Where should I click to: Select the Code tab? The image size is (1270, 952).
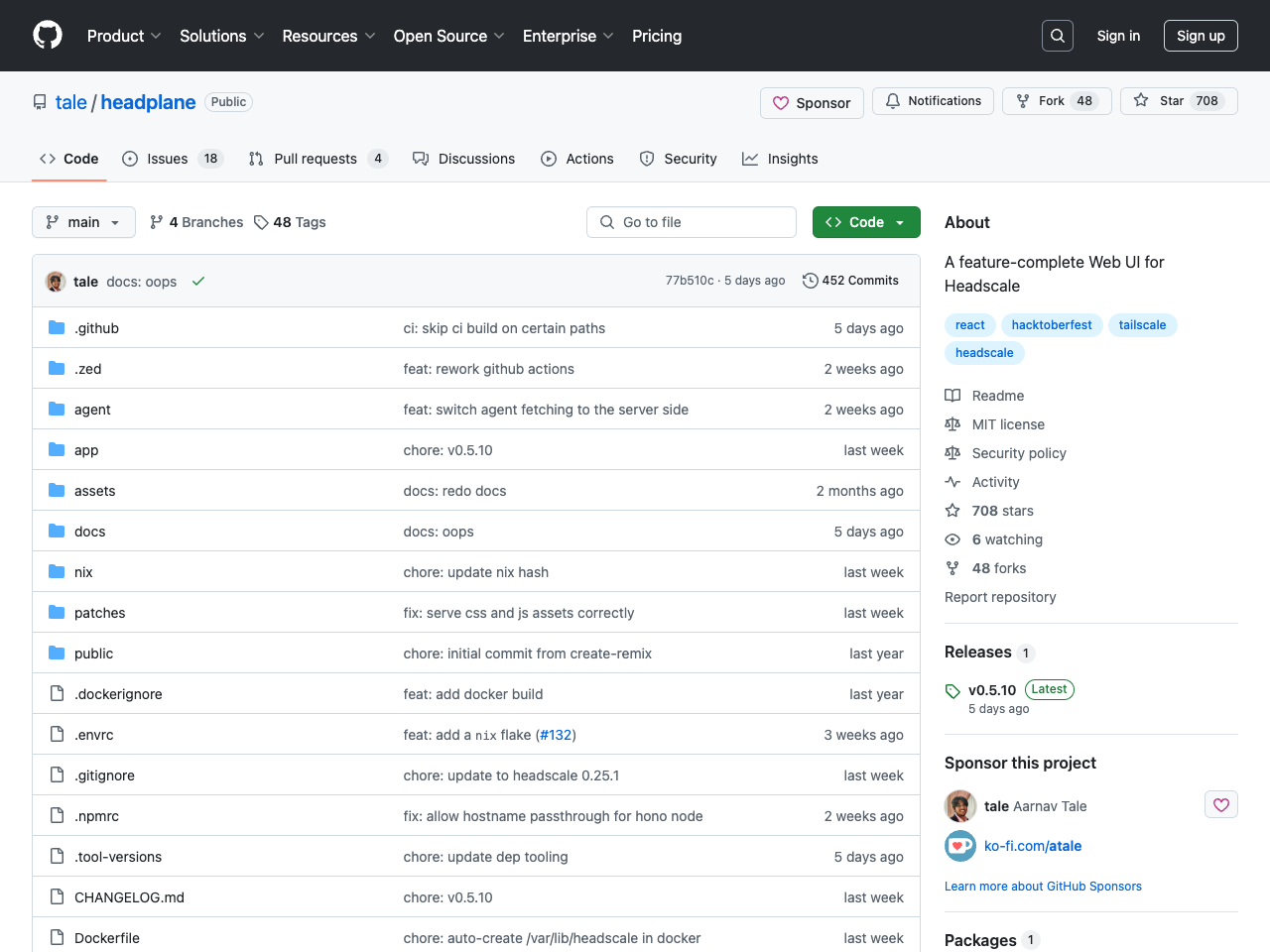pyautogui.click(x=69, y=159)
